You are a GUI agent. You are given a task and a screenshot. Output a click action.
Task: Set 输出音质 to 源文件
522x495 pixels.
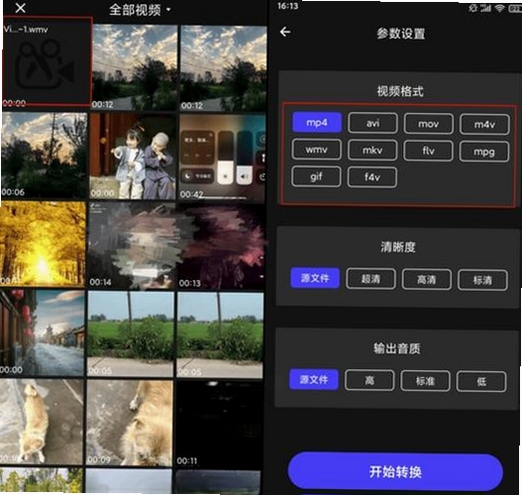coord(314,379)
